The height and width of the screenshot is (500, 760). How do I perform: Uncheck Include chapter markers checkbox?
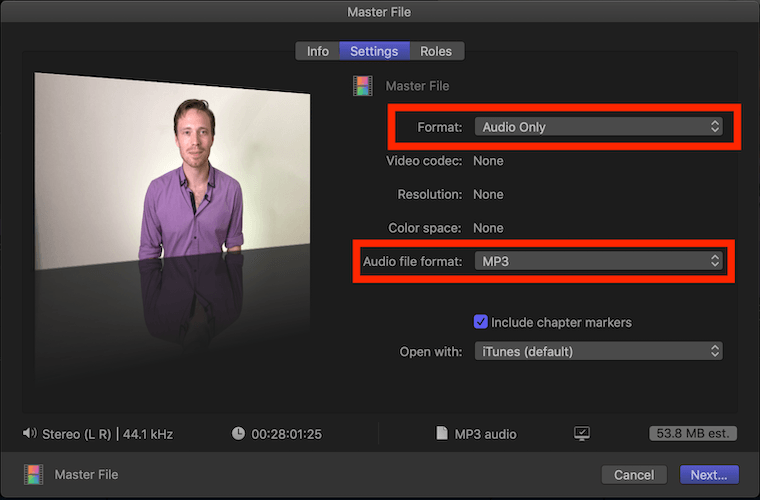pyautogui.click(x=480, y=322)
